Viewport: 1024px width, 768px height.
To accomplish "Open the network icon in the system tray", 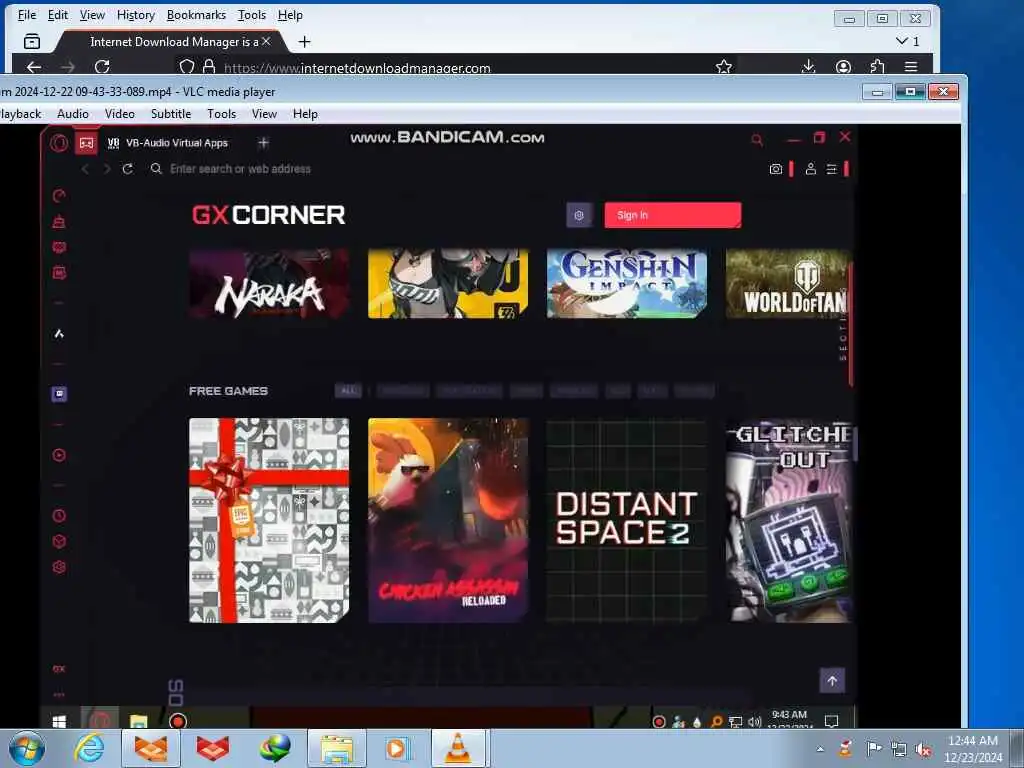I will click(899, 749).
